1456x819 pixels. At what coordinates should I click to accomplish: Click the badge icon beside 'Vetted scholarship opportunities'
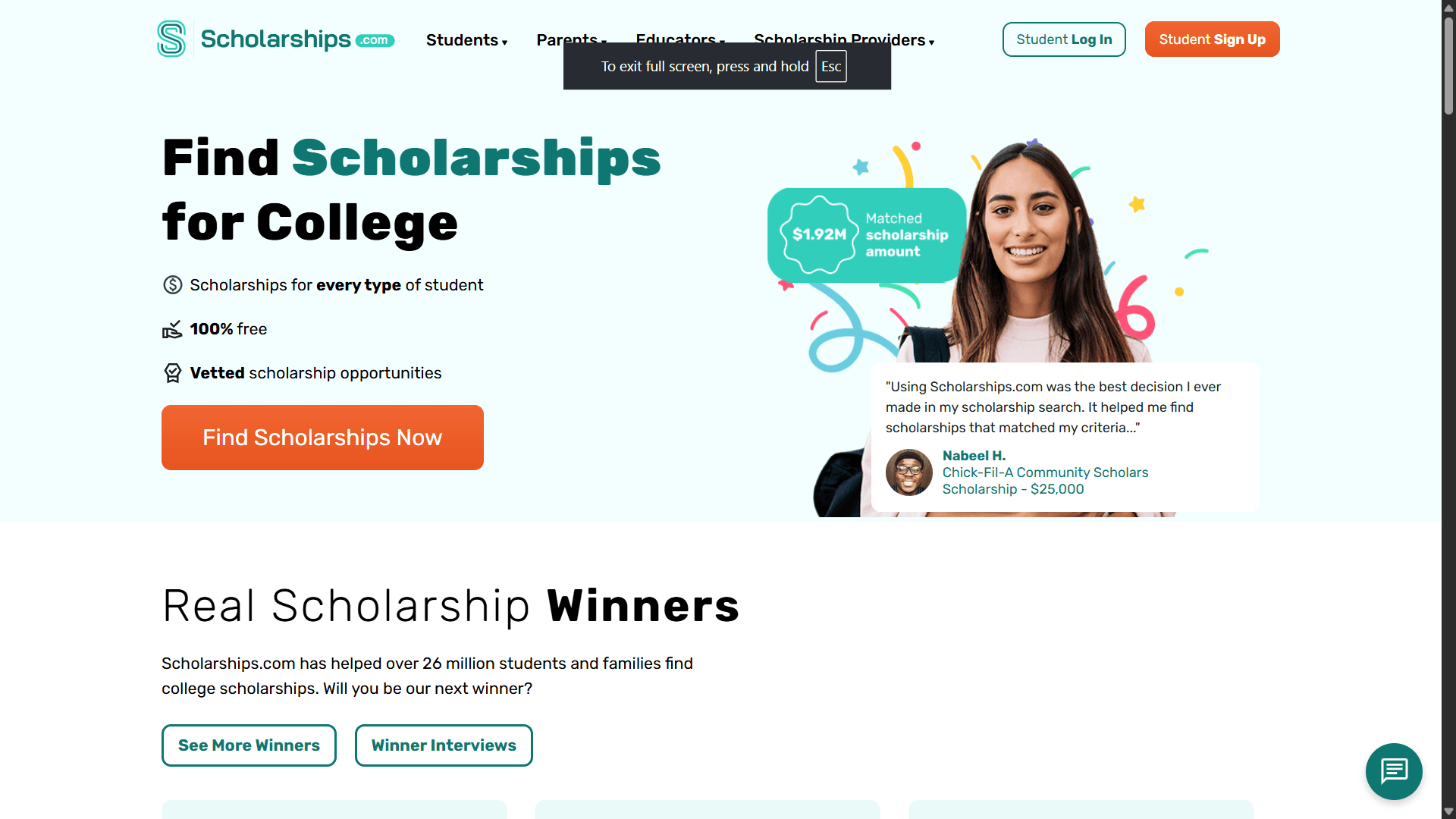(172, 372)
